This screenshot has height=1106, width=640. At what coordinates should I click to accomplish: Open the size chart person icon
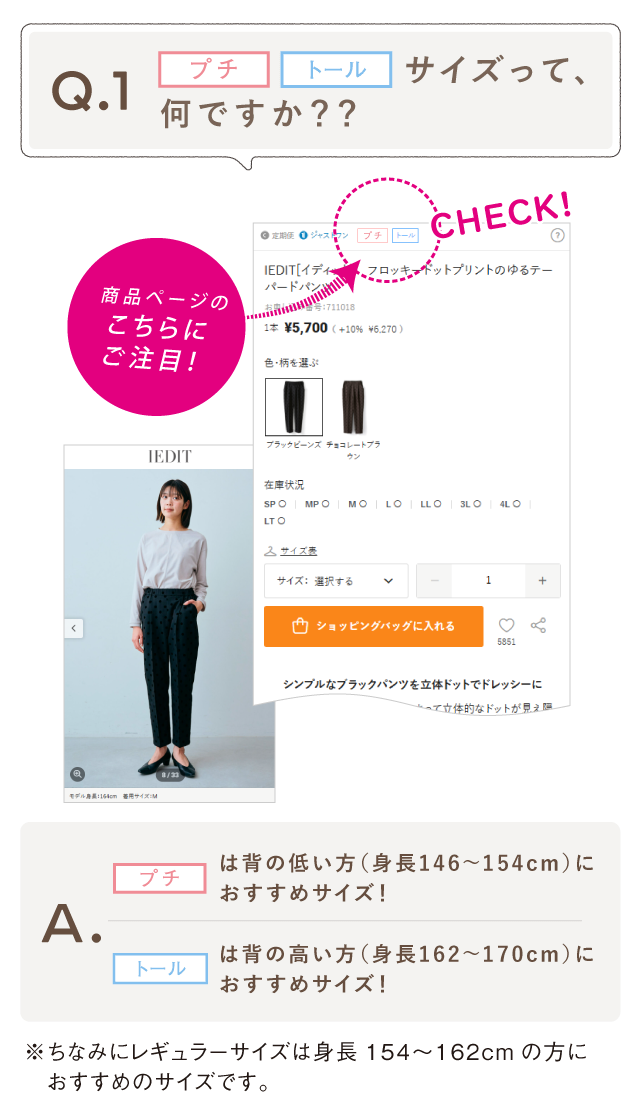(x=270, y=551)
